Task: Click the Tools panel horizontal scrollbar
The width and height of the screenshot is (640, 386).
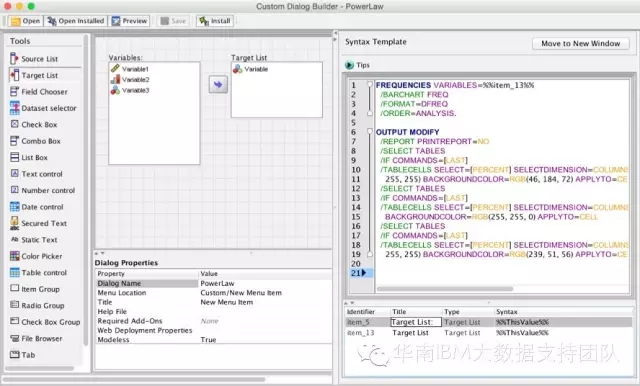Action: tap(39, 368)
